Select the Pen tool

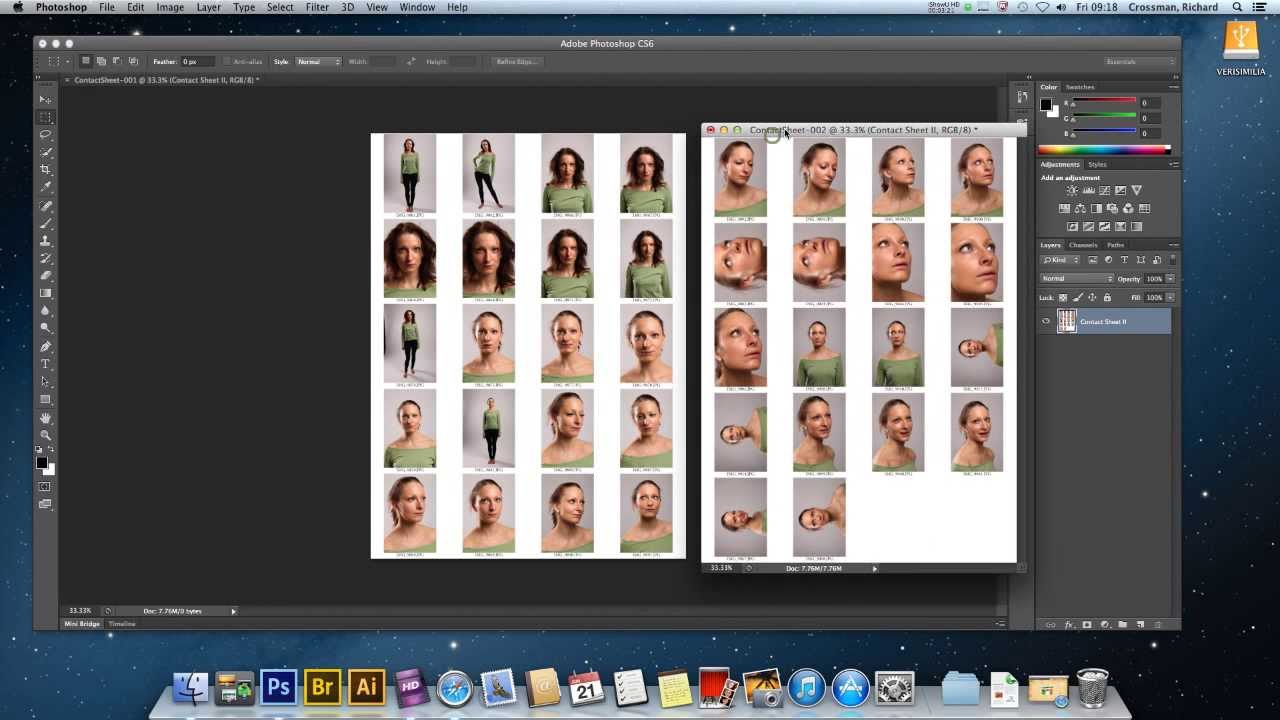46,347
